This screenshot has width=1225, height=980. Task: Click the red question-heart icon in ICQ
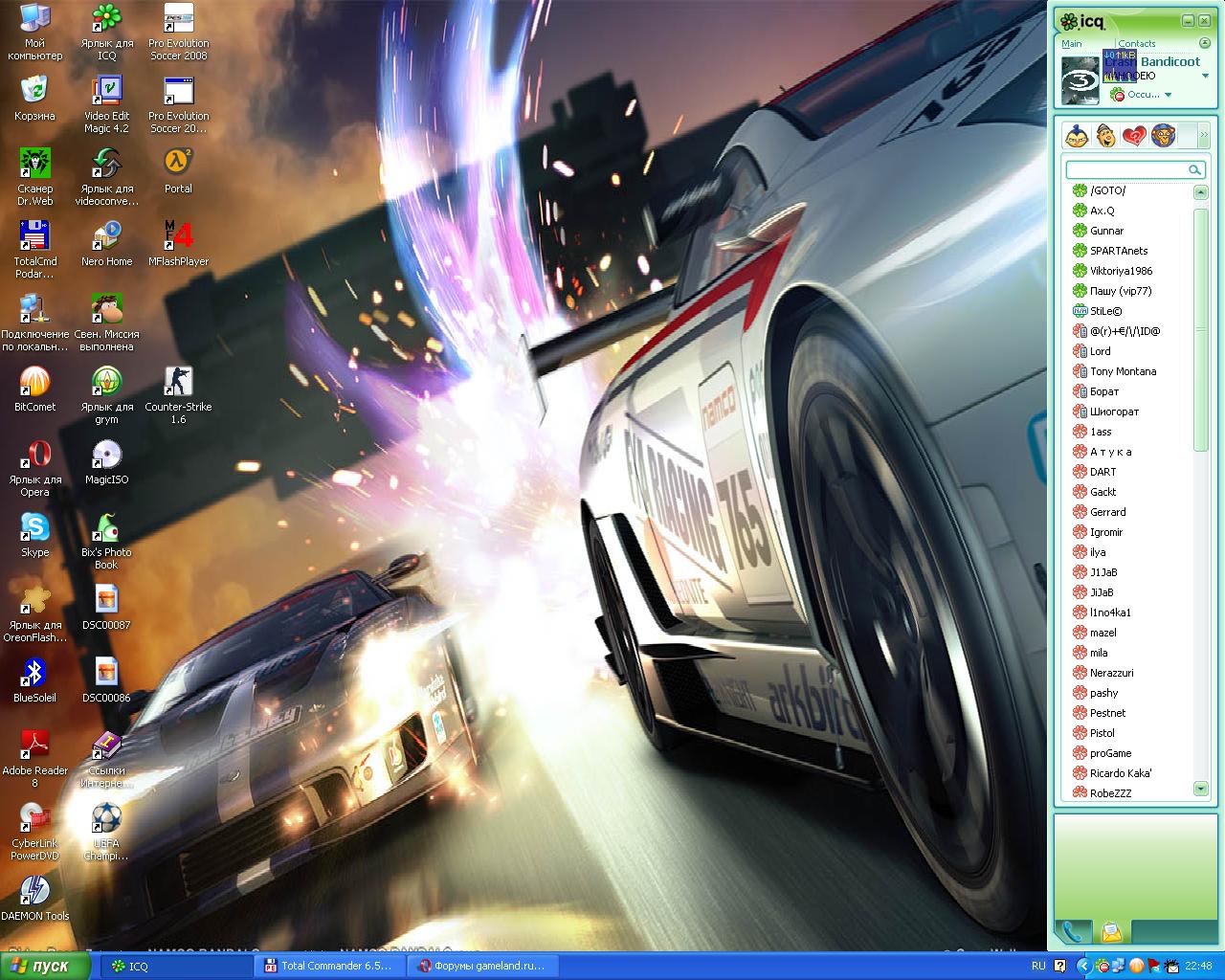tap(1134, 136)
